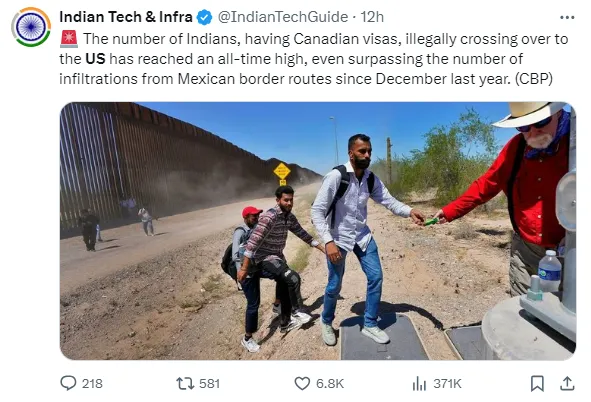Click the 218 replies count

pyautogui.click(x=92, y=384)
